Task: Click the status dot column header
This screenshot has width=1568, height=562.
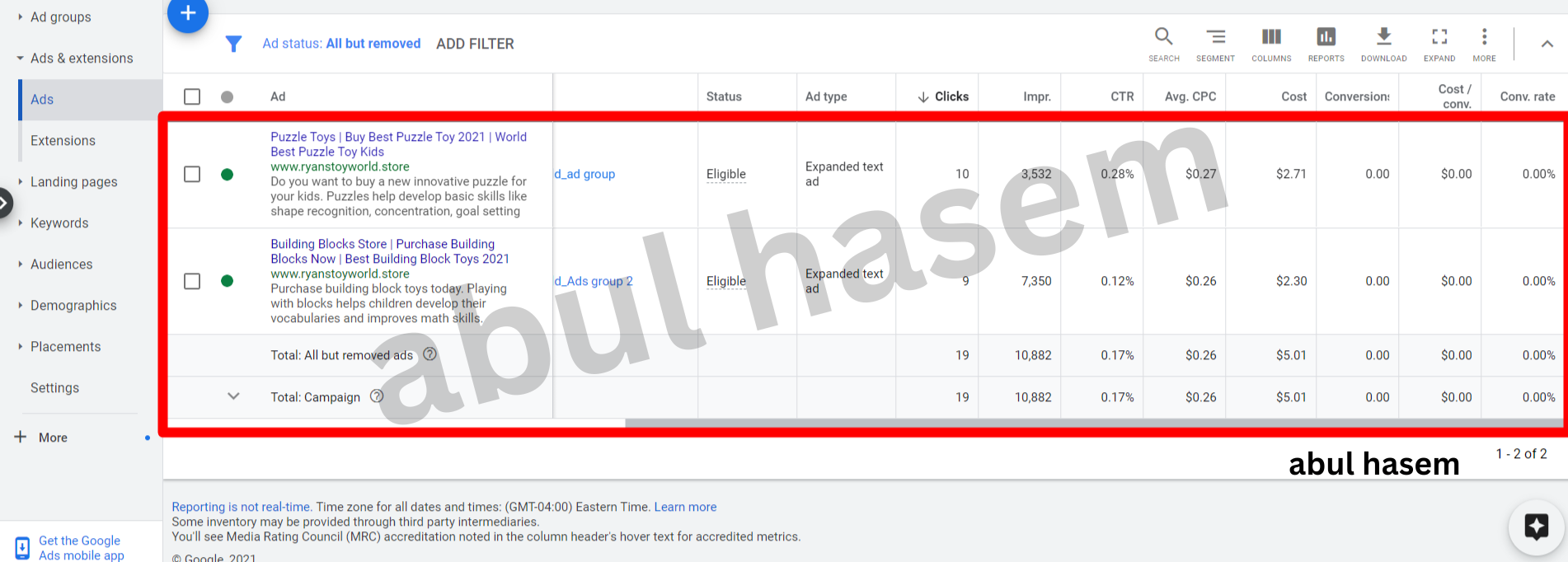Action: (x=228, y=96)
